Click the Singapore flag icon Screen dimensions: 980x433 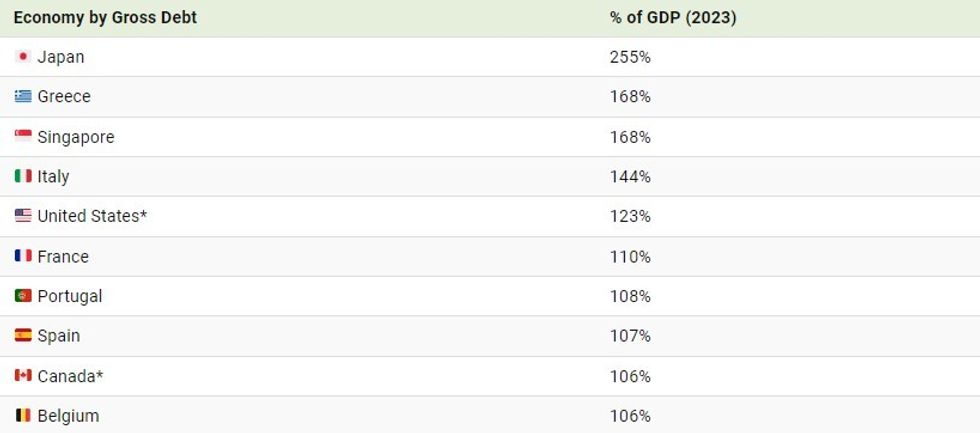pos(23,137)
